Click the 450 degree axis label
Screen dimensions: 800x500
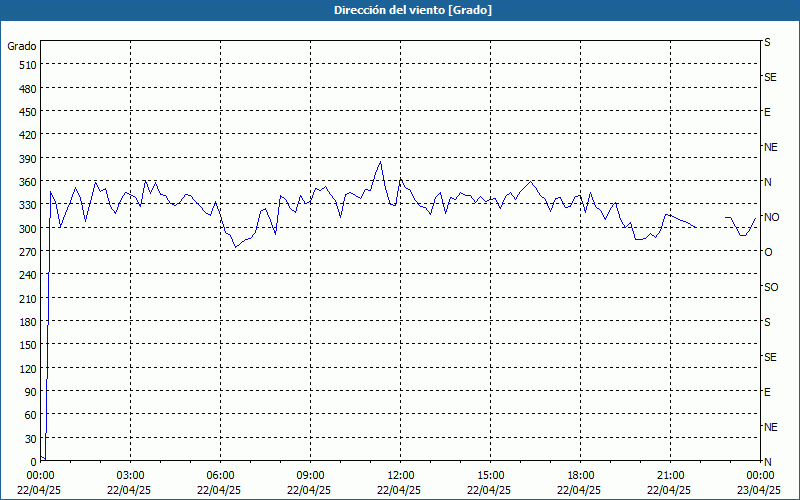coord(29,112)
